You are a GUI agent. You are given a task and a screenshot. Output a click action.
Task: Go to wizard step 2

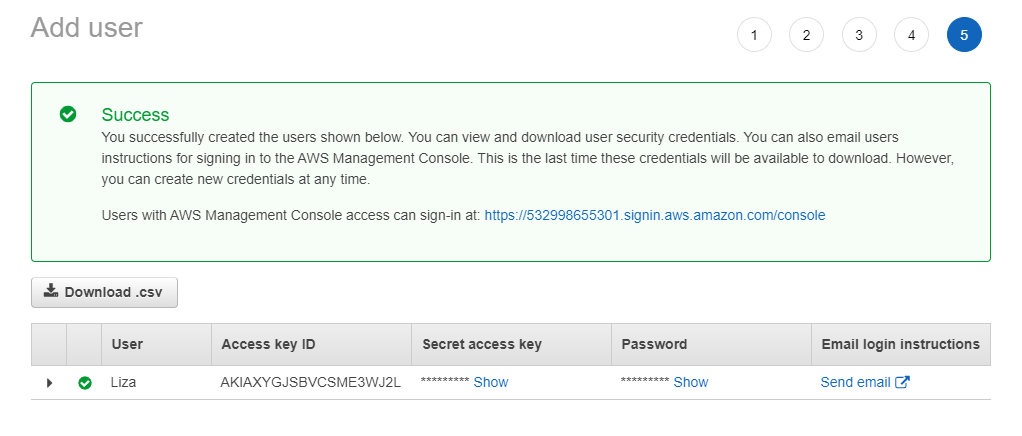806,35
